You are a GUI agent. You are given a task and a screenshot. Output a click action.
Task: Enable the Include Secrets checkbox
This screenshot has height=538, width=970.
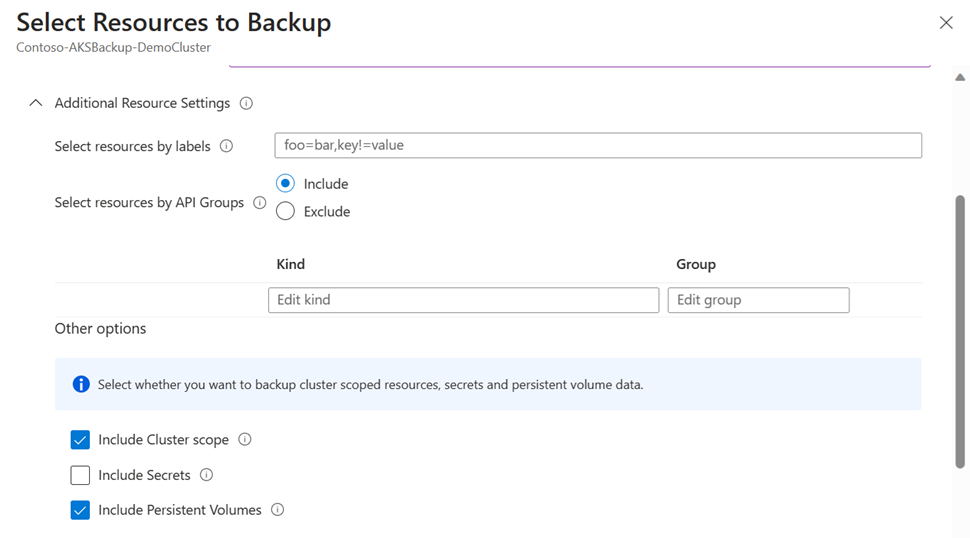[x=81, y=475]
